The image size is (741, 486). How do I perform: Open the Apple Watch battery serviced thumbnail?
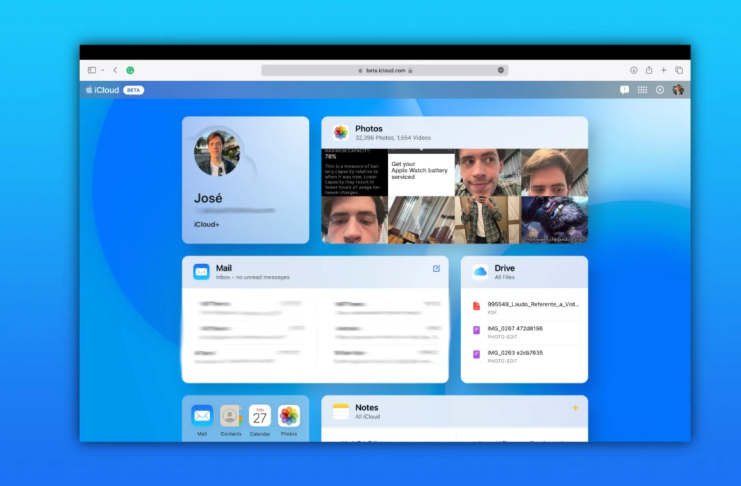tap(421, 172)
